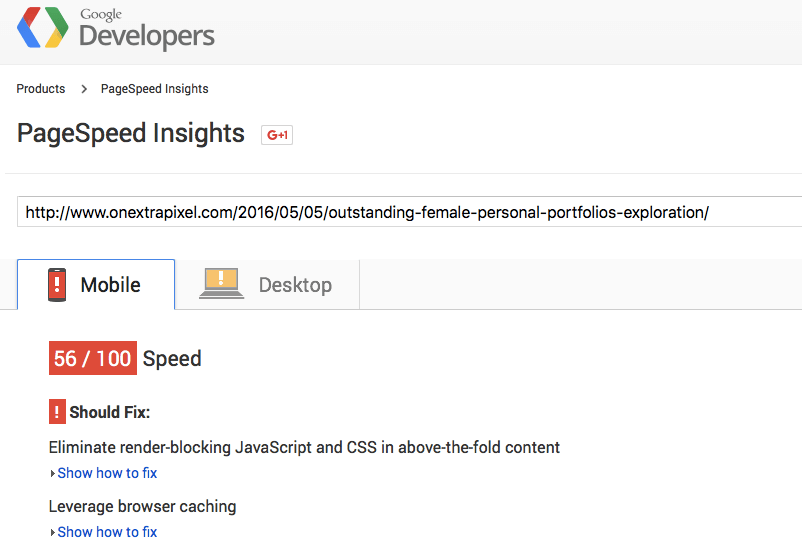Click the Google Developers chevron logo
The image size is (802, 559).
coord(42,28)
